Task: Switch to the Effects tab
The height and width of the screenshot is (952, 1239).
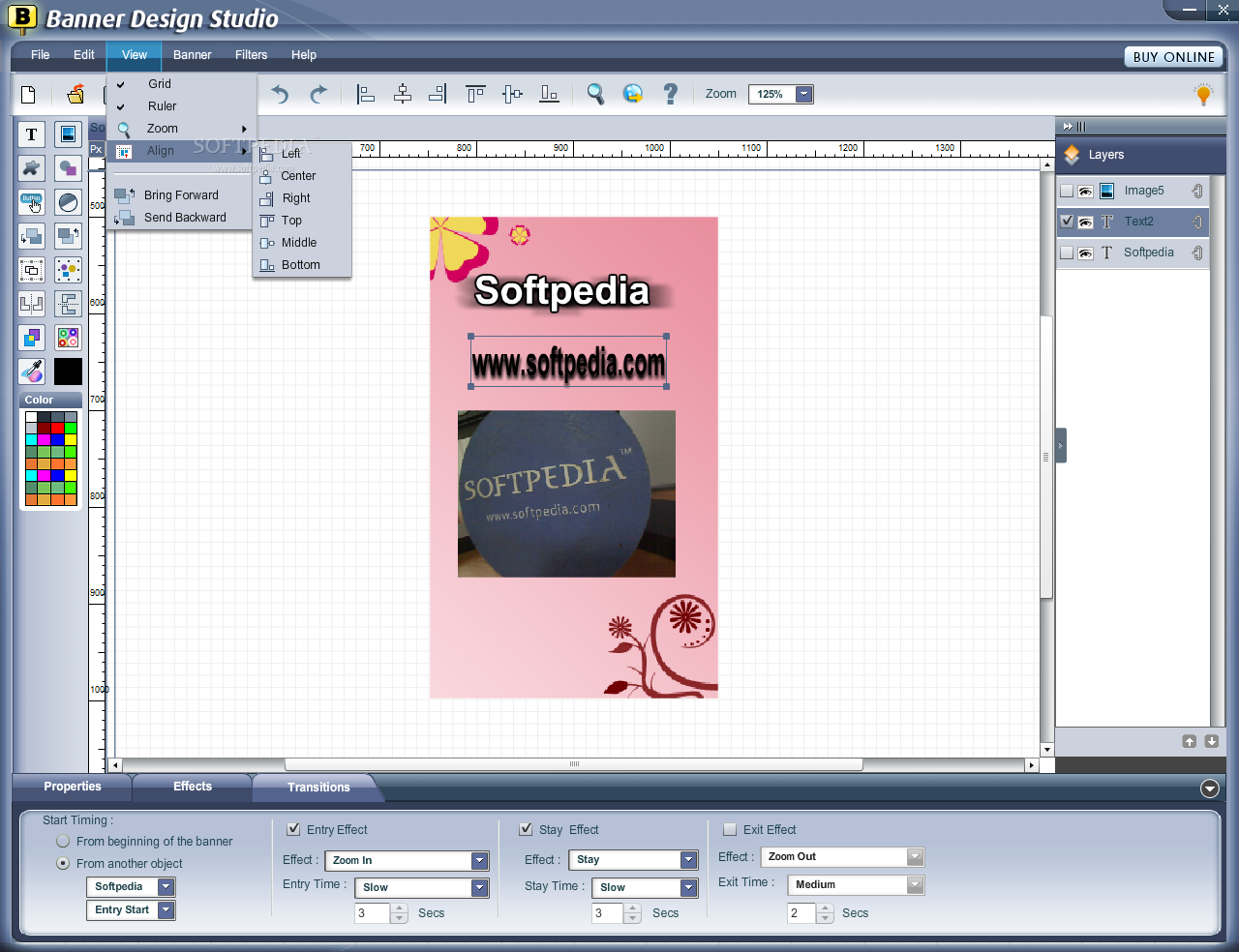Action: pyautogui.click(x=193, y=787)
